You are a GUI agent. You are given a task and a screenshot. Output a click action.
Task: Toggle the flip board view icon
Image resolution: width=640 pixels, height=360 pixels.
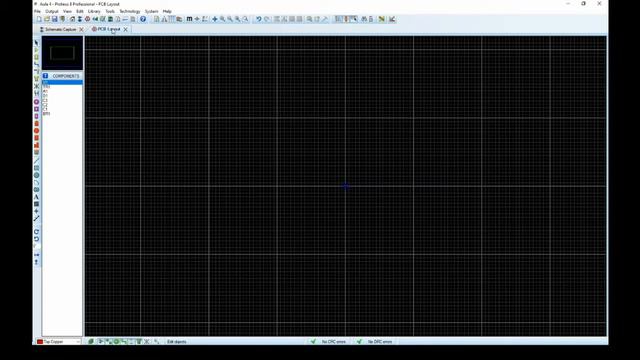pyautogui.click(x=164, y=19)
